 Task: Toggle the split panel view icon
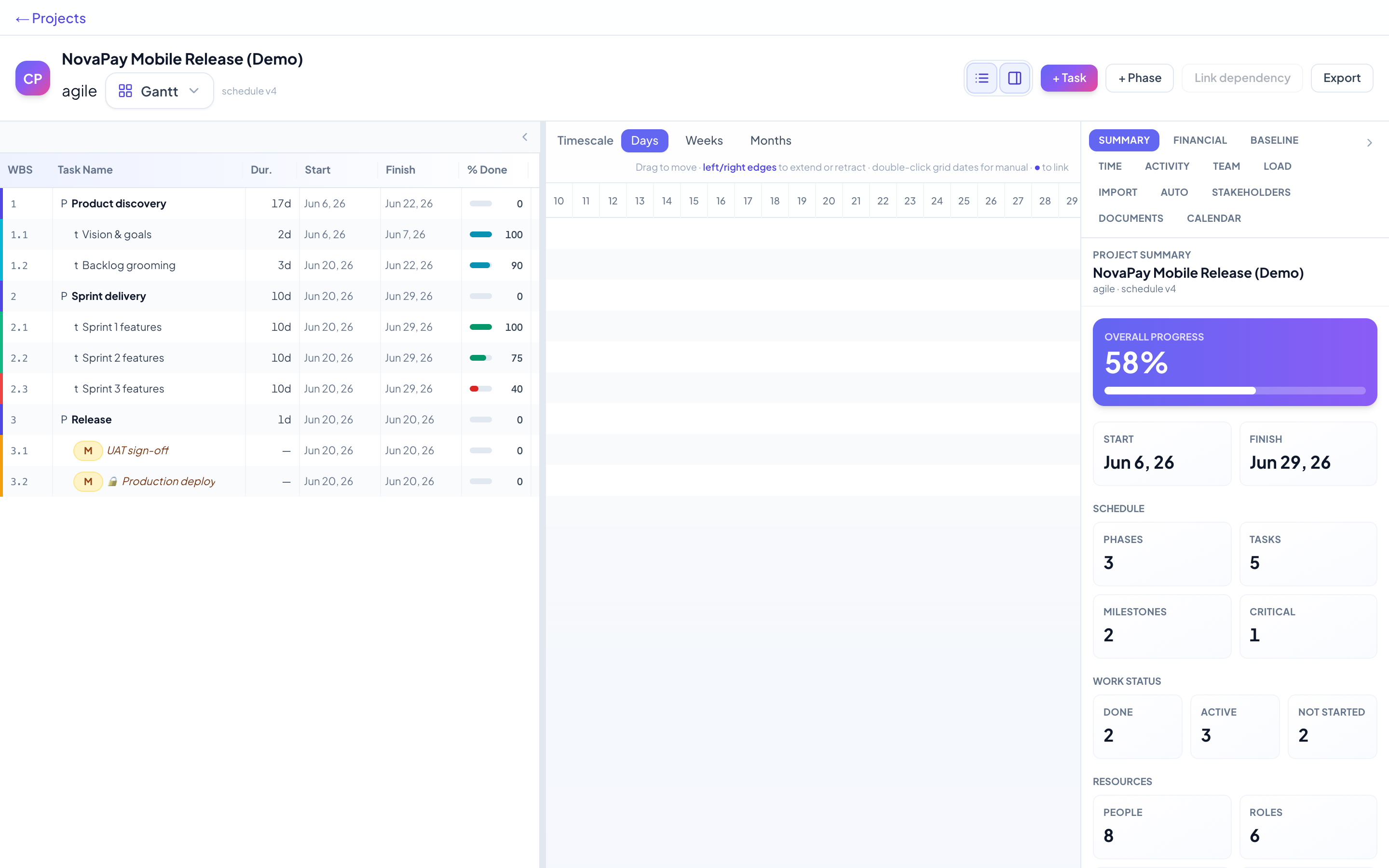tap(1014, 78)
